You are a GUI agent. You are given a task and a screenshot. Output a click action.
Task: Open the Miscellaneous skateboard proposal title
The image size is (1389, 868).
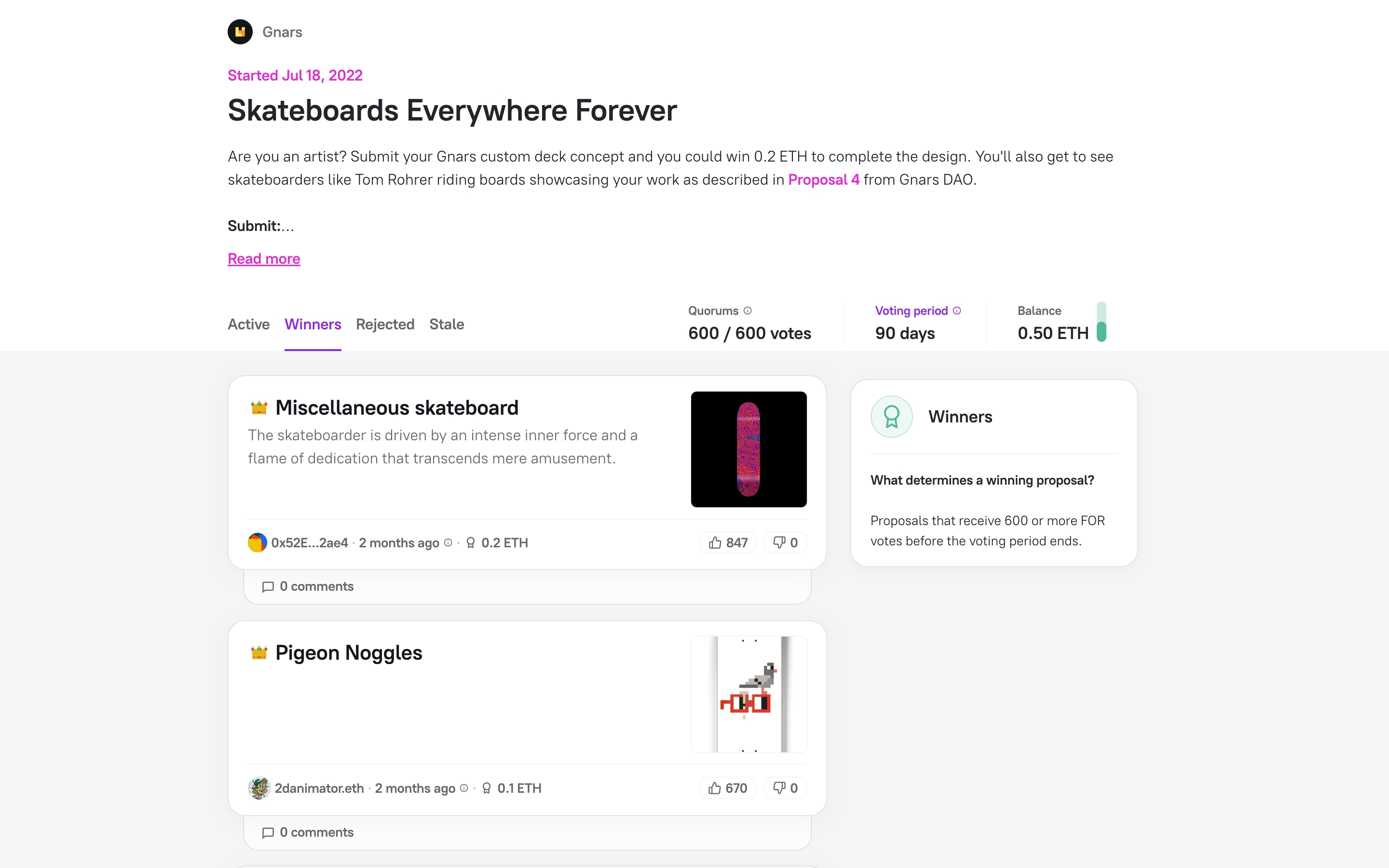tap(396, 407)
